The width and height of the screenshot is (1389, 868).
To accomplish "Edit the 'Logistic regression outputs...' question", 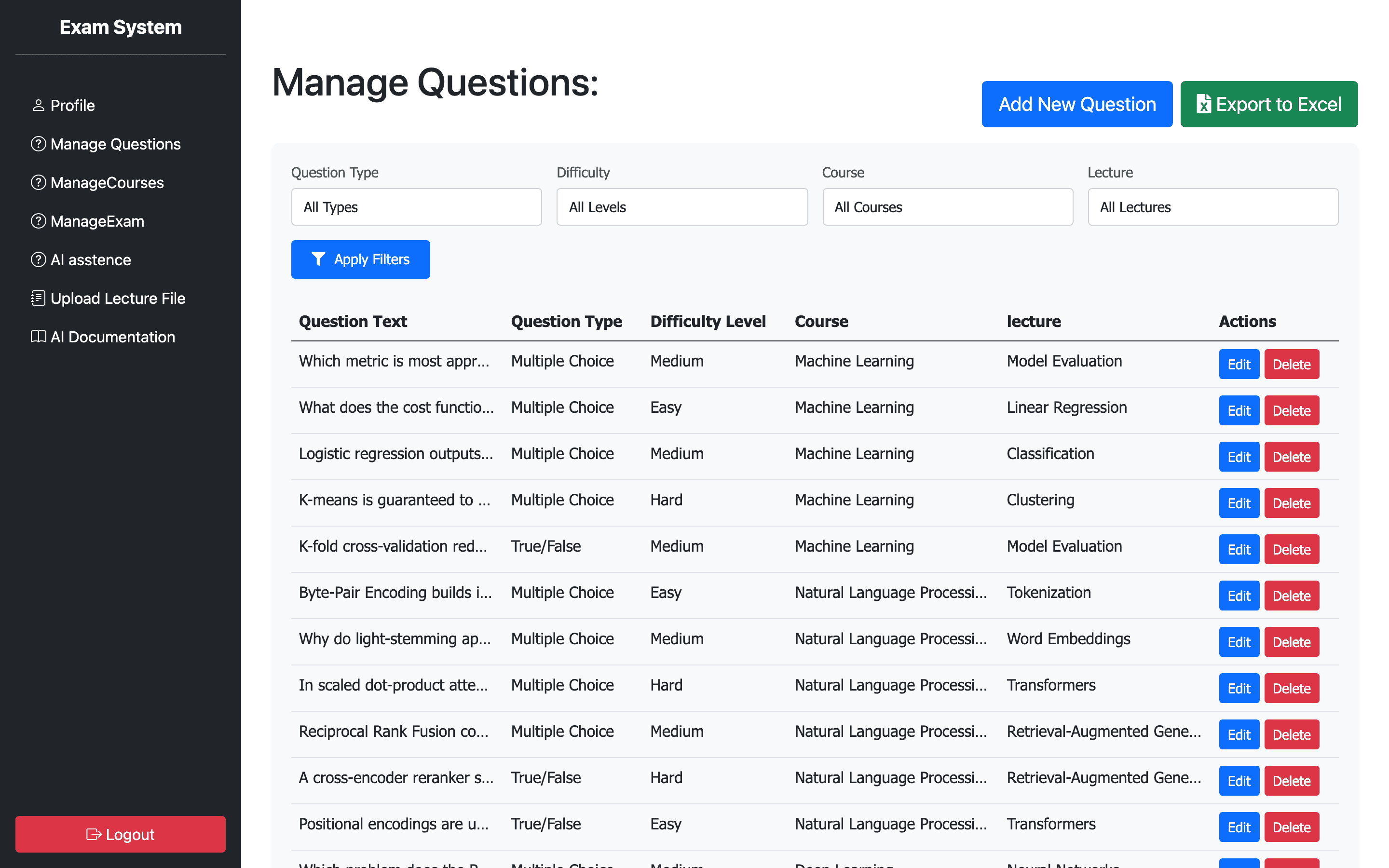I will pyautogui.click(x=1239, y=456).
